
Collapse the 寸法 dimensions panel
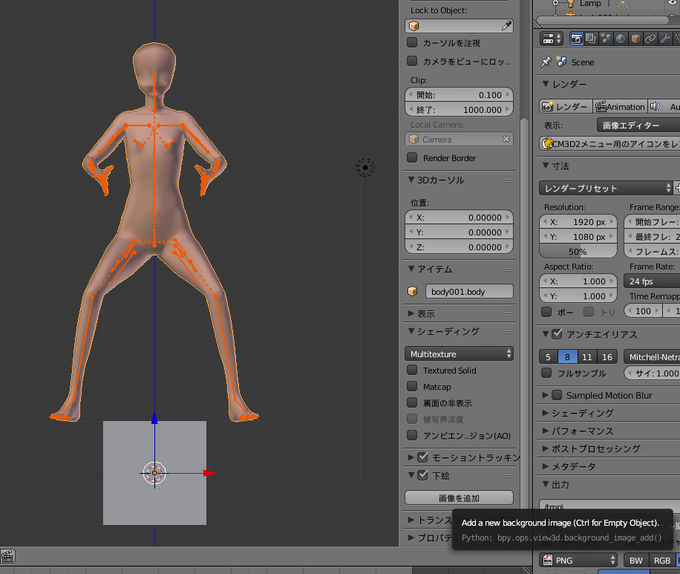[x=546, y=166]
